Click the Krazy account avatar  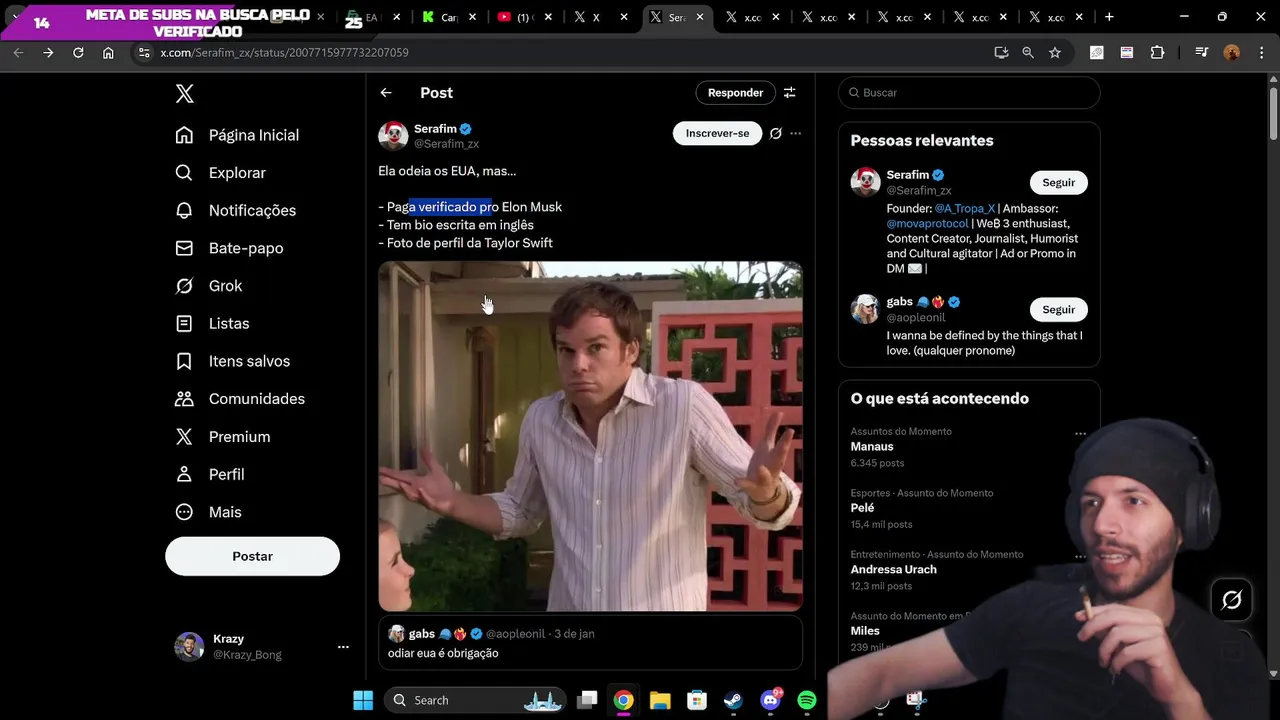tap(190, 647)
